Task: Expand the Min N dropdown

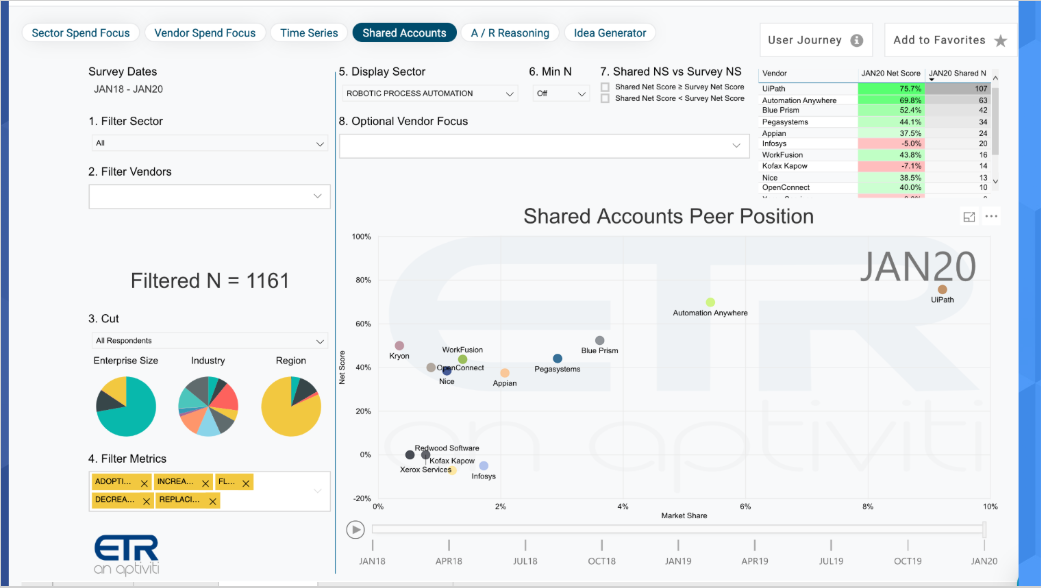Action: tap(561, 94)
